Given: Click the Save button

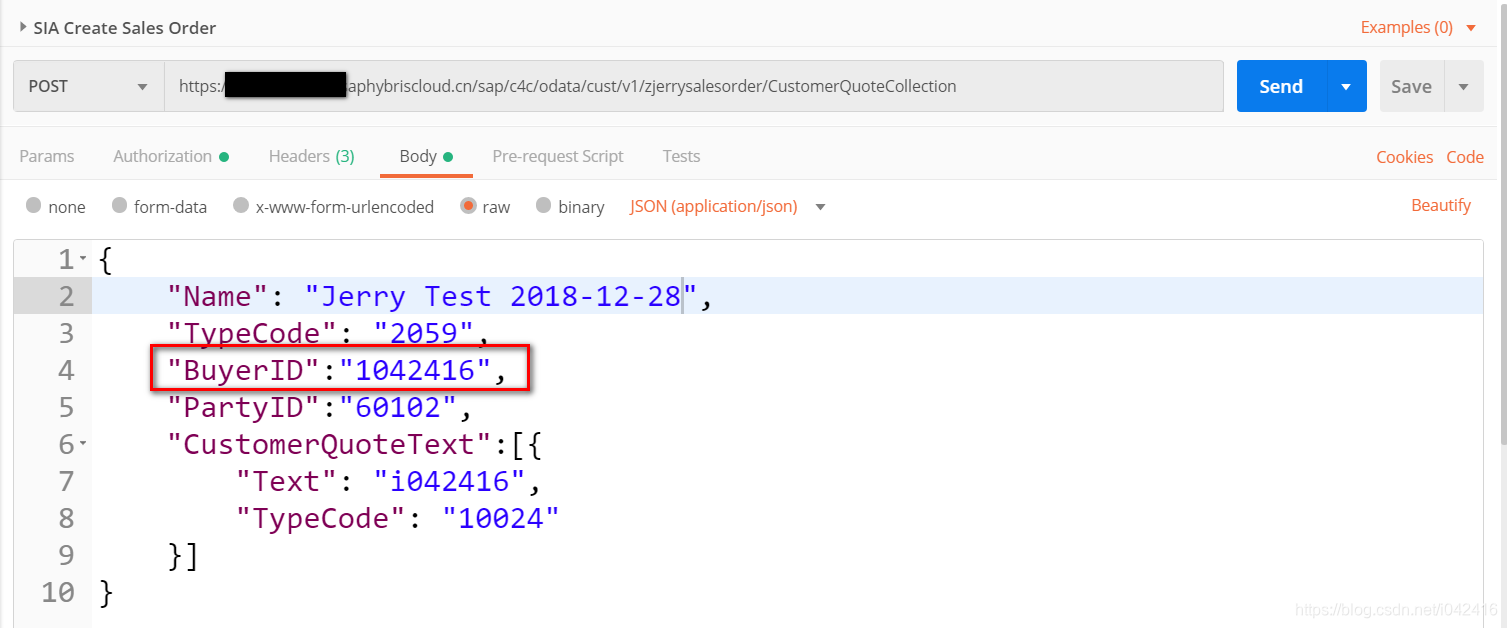Looking at the screenshot, I should 1411,86.
